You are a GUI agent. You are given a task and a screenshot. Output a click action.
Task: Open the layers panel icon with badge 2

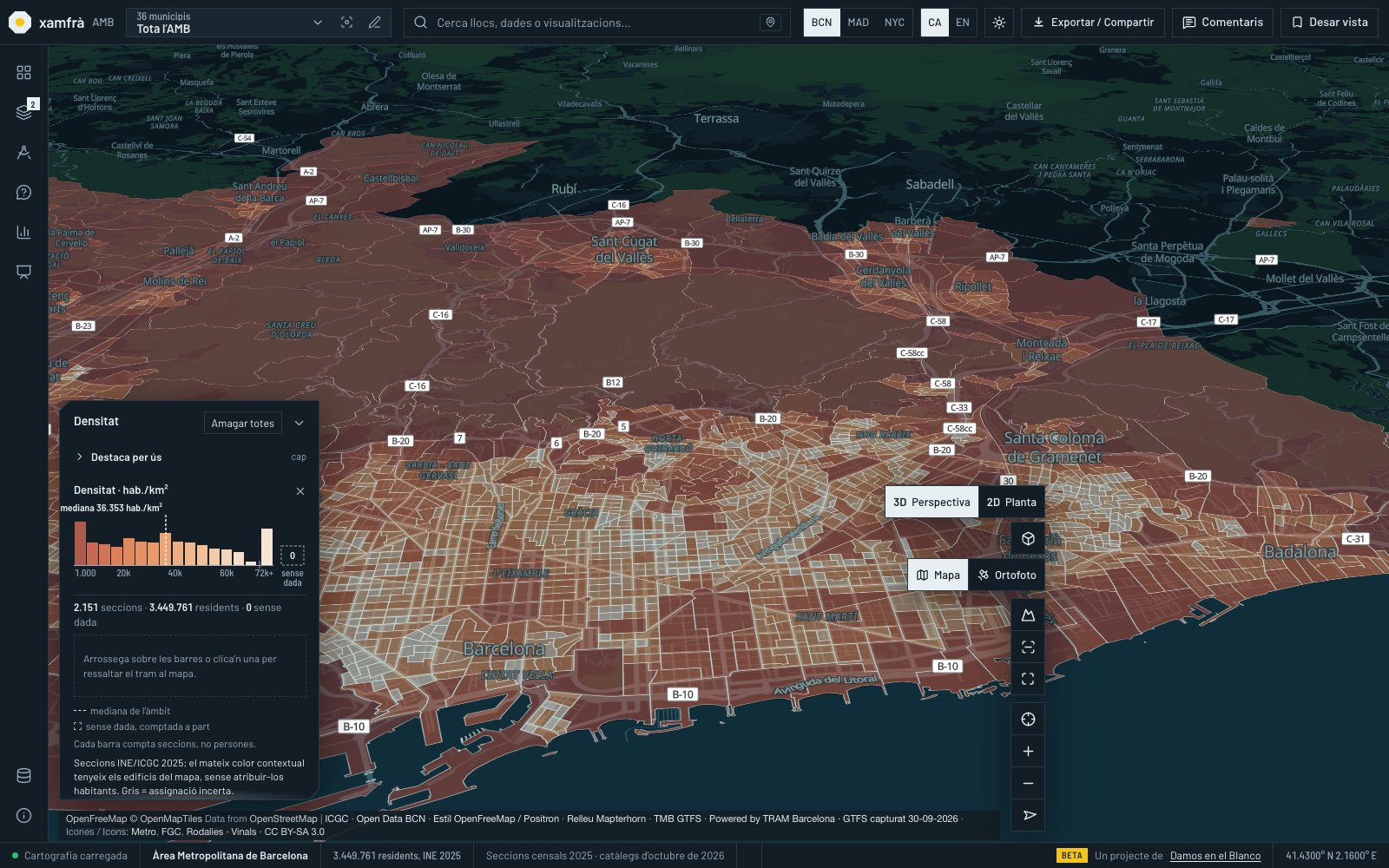23,112
